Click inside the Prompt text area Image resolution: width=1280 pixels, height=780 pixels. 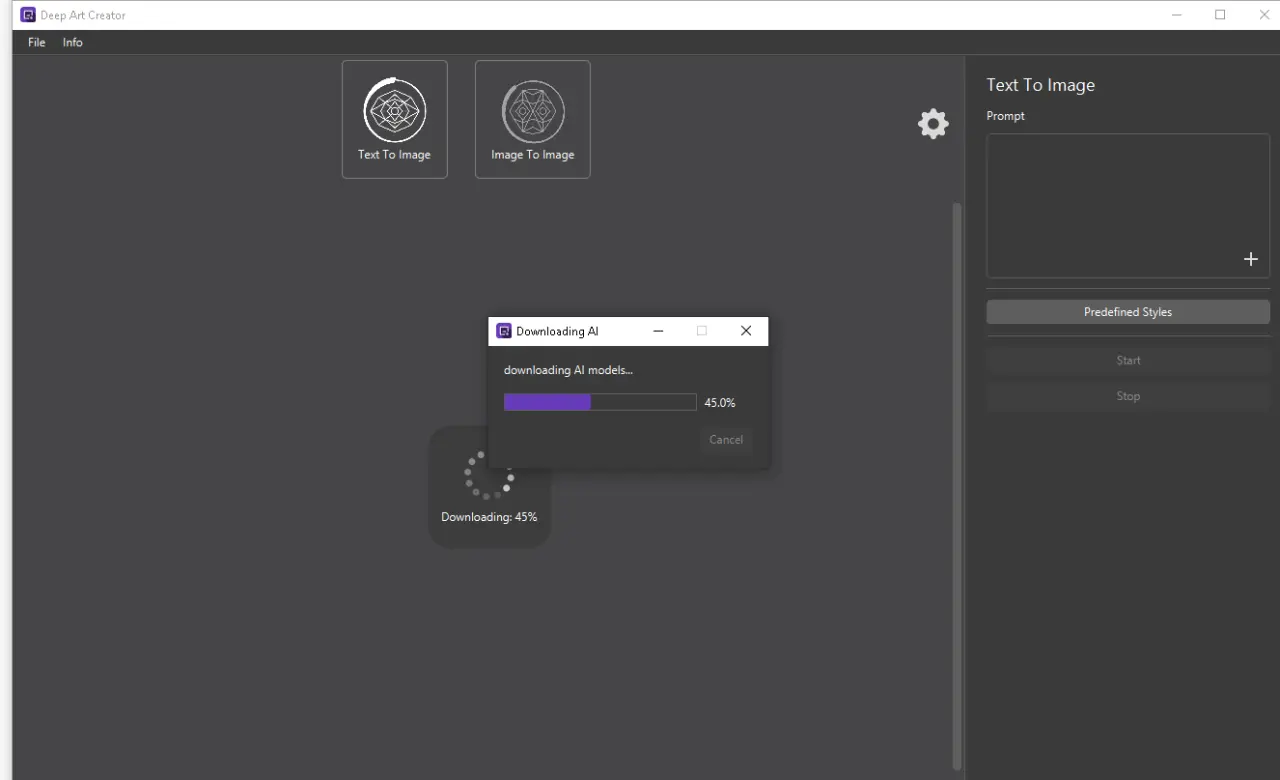[1128, 205]
